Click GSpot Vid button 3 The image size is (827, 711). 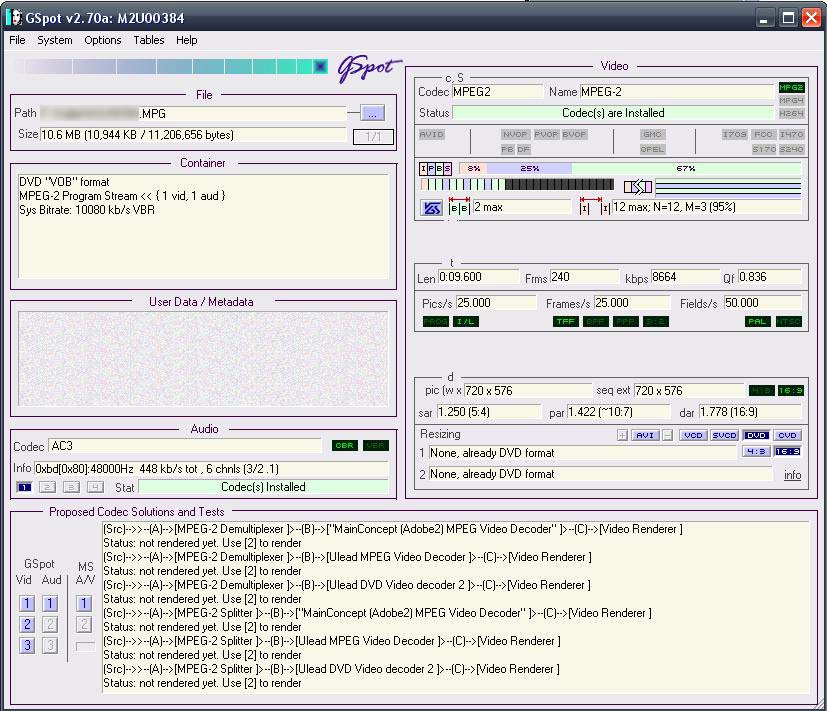click(27, 645)
